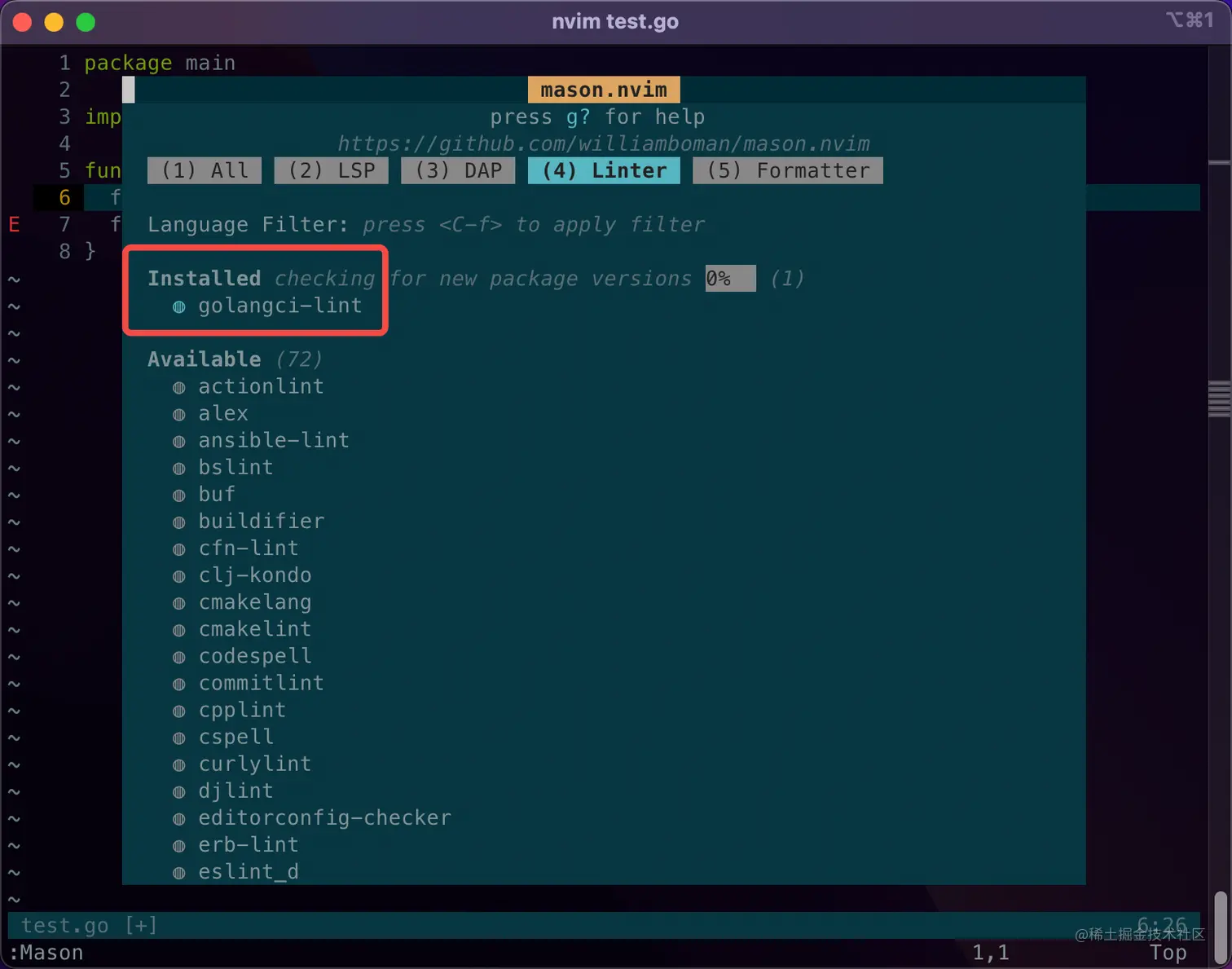1232x969 pixels.
Task: Select the cfn-lint package name
Action: coord(249,548)
